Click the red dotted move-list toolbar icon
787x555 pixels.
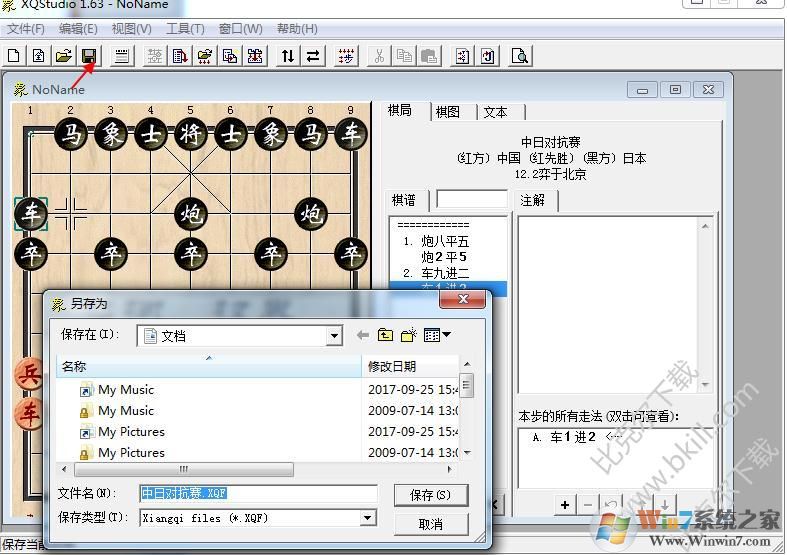pos(346,56)
